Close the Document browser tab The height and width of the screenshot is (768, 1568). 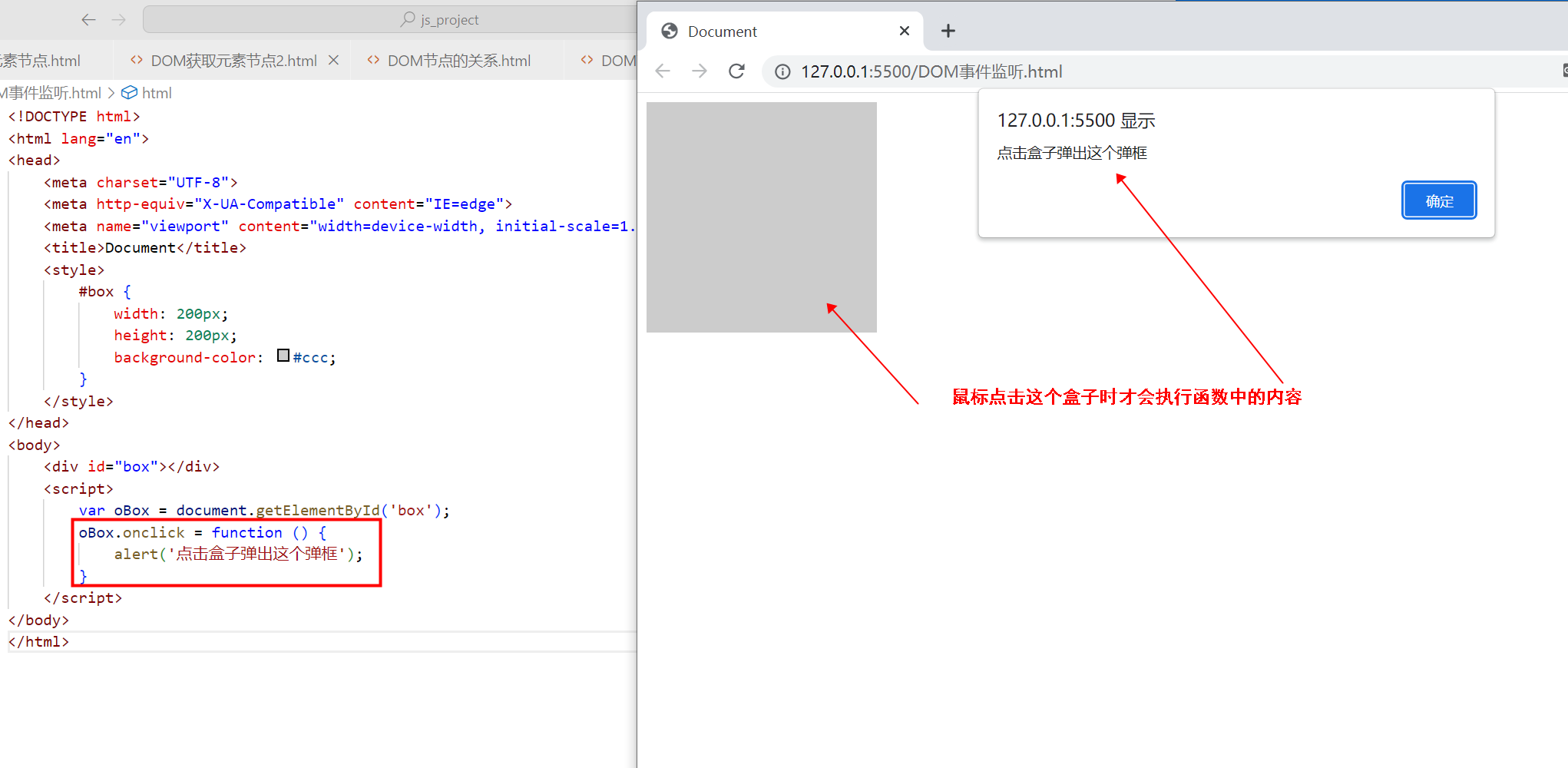tap(905, 31)
